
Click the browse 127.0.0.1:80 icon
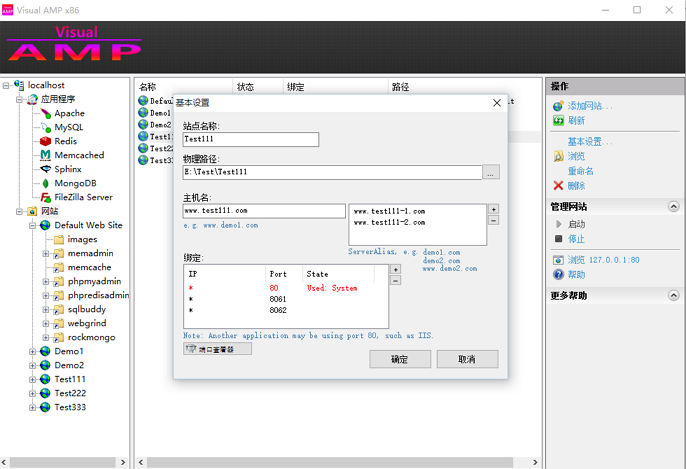coord(558,260)
